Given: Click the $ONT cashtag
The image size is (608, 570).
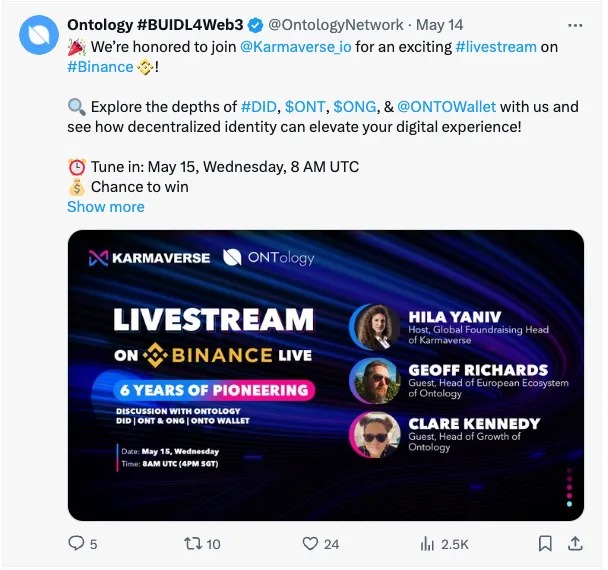Looking at the screenshot, I should point(306,107).
